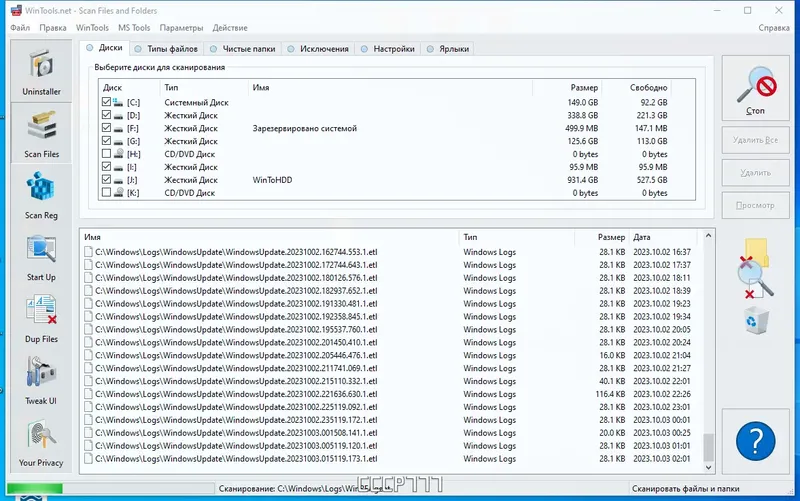Sort results by Дата column header
Viewport: 800px width, 501px height.
[x=663, y=237]
